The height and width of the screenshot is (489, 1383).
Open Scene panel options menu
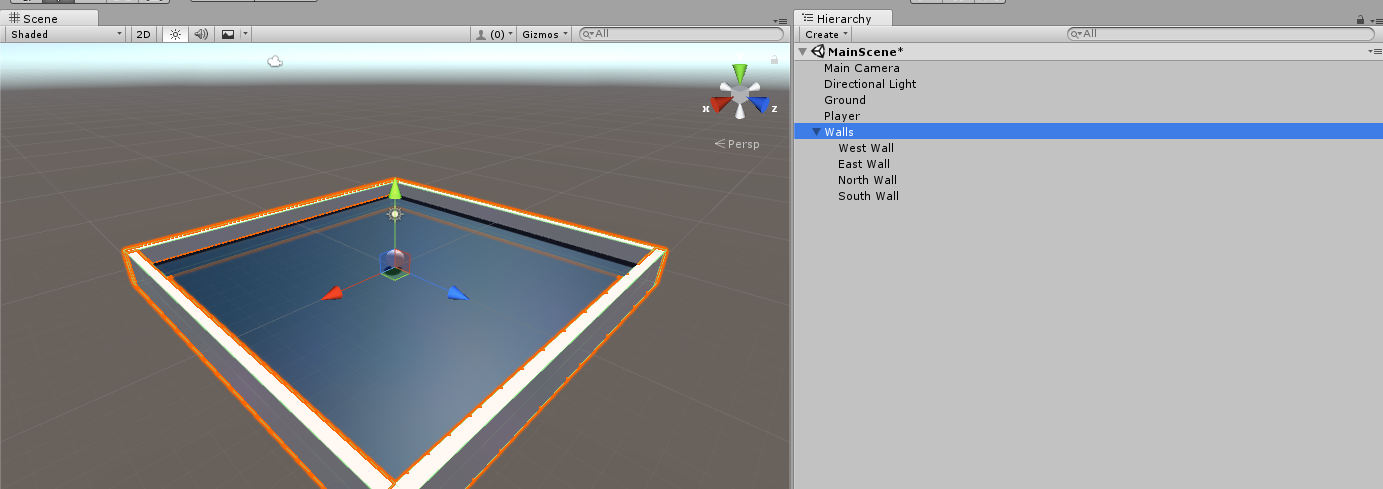point(779,20)
